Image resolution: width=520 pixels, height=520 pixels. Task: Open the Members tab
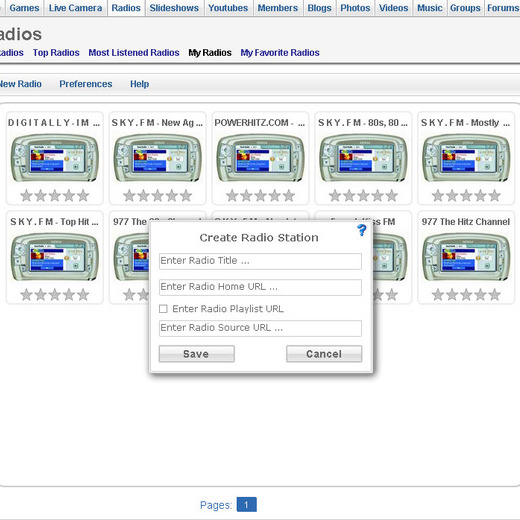coord(278,8)
